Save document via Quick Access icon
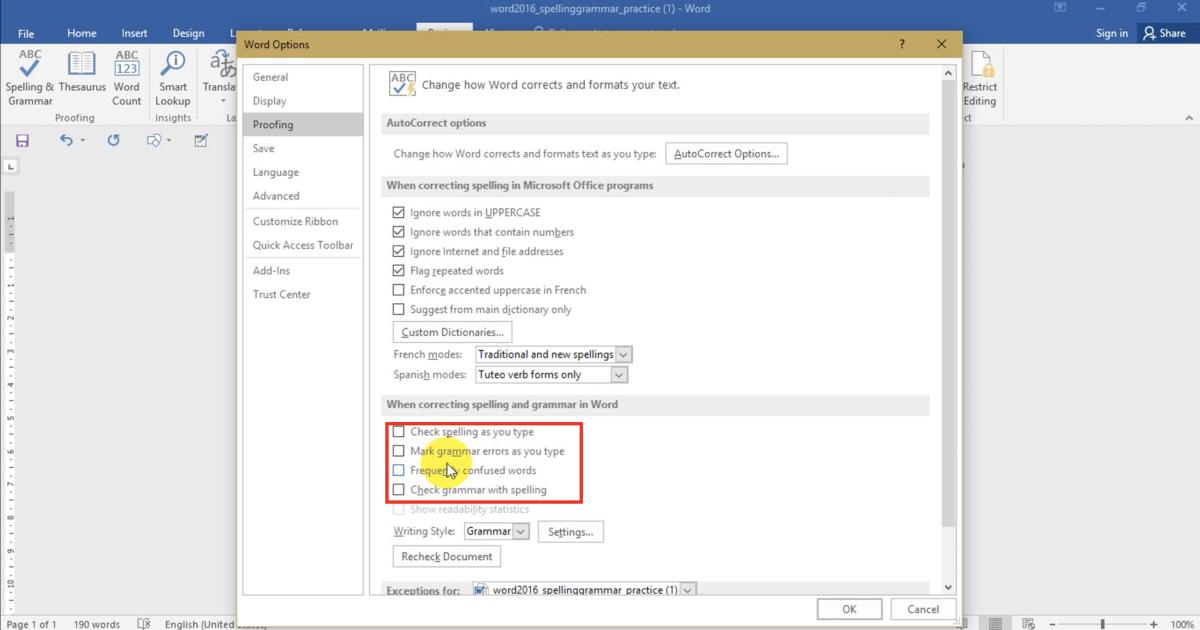This screenshot has height=630, width=1200. 22,141
